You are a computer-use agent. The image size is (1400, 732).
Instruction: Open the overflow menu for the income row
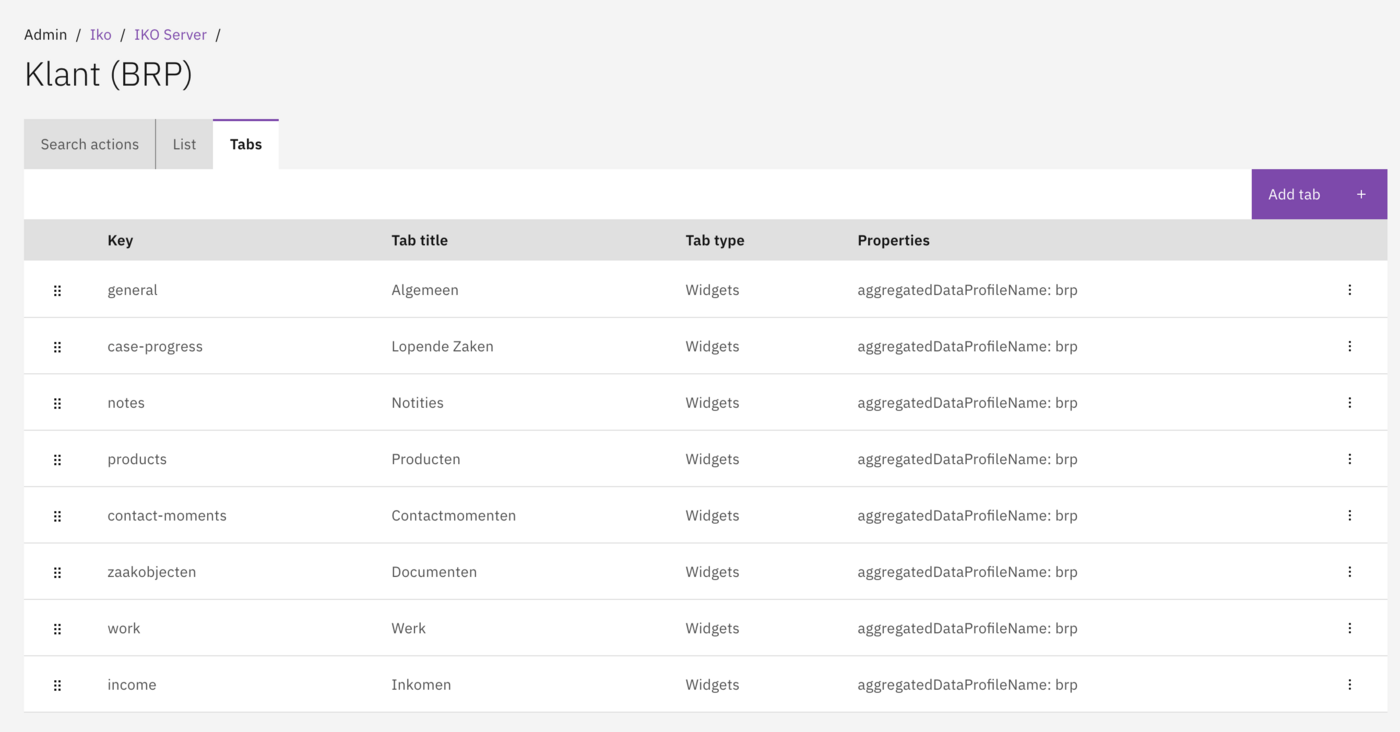(x=1349, y=685)
